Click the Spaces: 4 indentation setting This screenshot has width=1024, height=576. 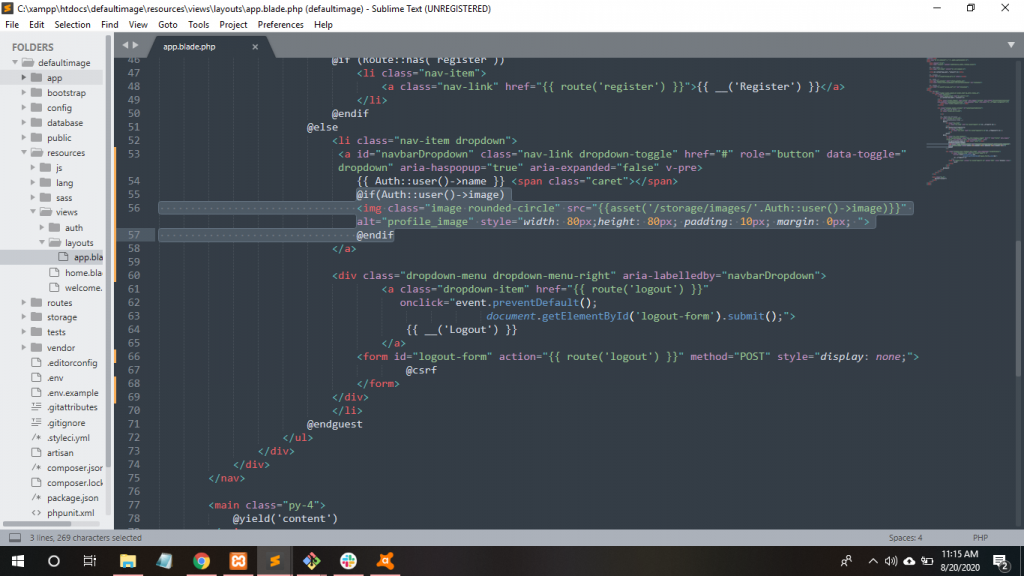click(905, 538)
